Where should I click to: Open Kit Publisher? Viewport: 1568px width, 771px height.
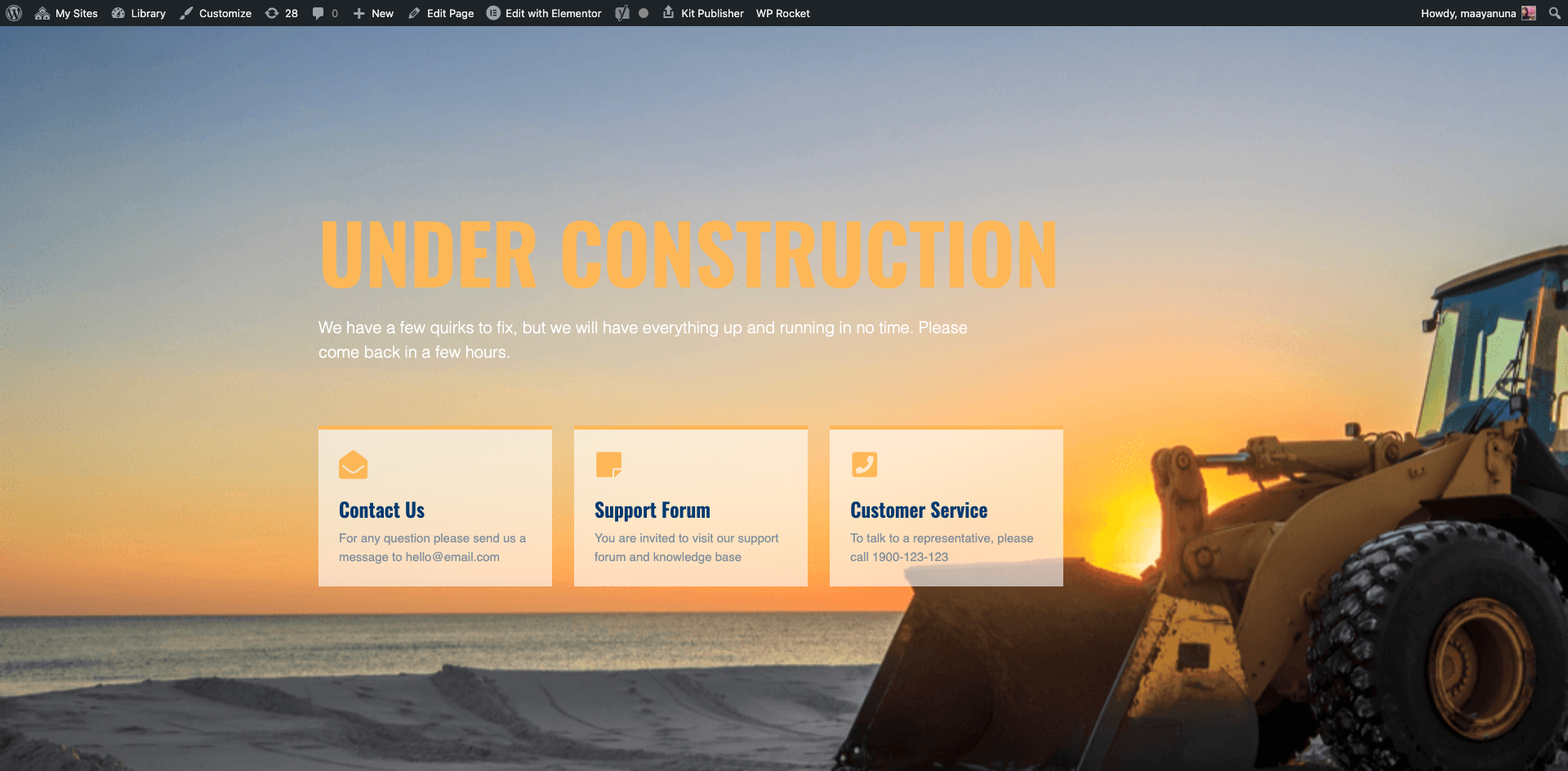click(703, 13)
